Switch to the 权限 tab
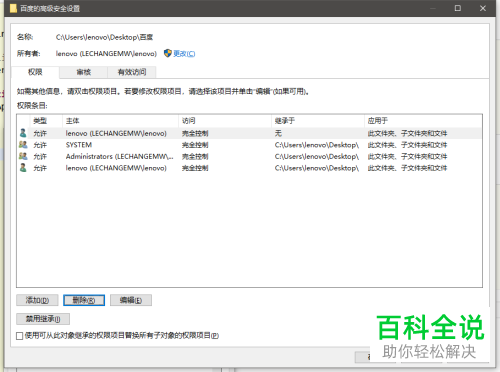This screenshot has height=372, width=500. click(x=35, y=72)
